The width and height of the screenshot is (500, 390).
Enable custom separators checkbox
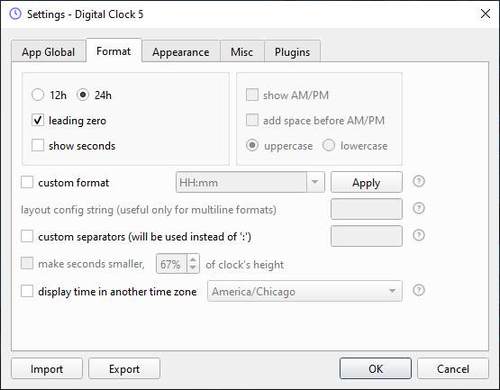pos(27,236)
